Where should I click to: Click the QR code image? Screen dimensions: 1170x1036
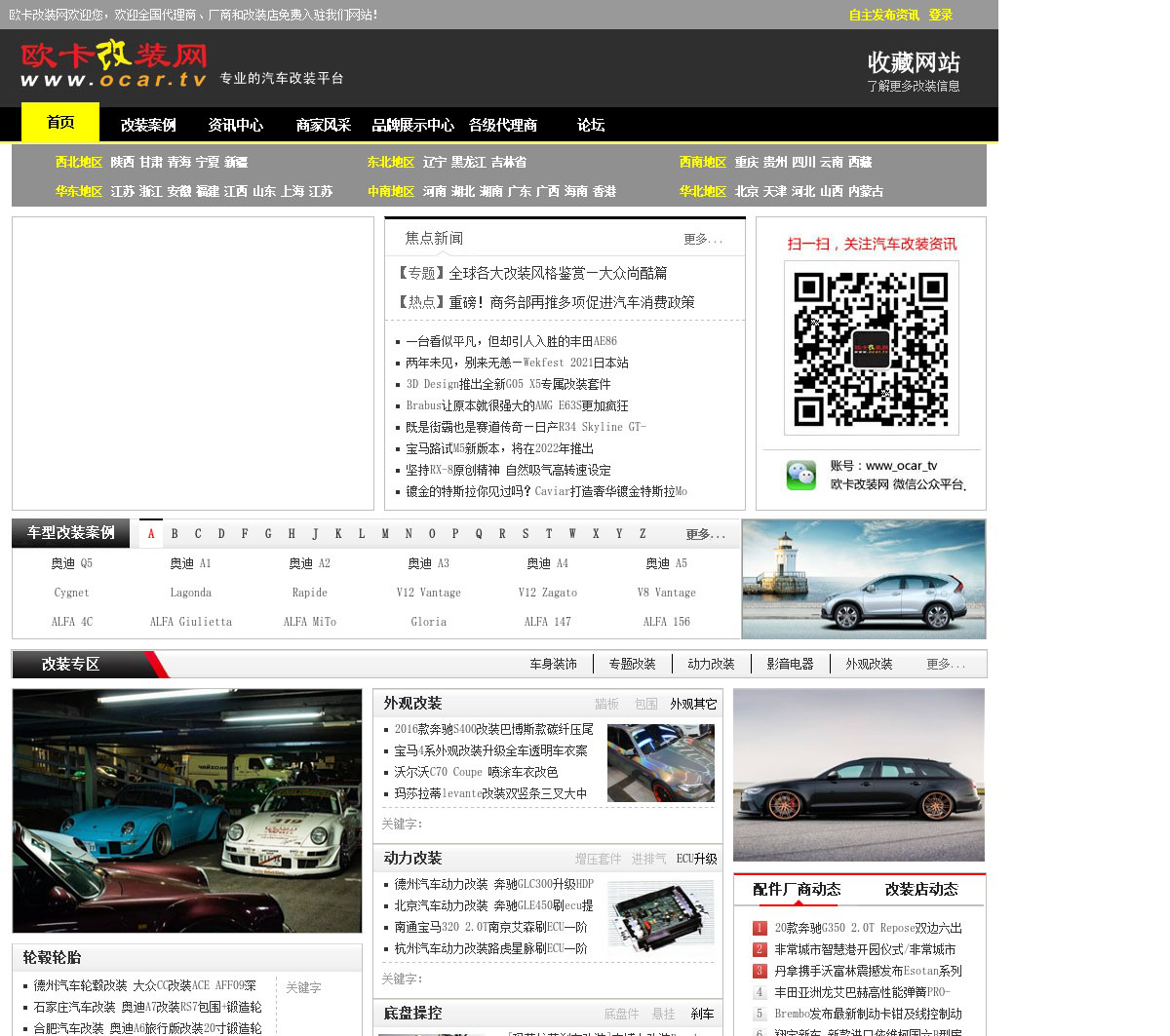click(x=871, y=348)
